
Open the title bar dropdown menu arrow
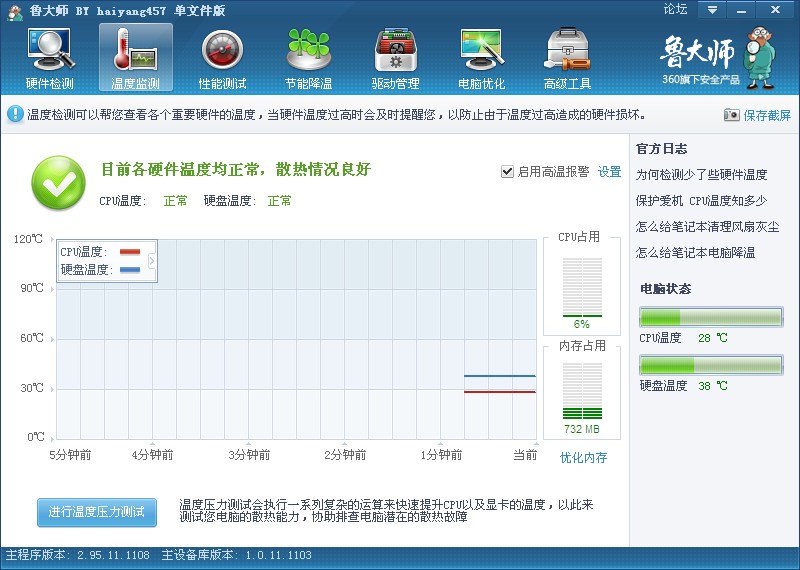coord(712,10)
